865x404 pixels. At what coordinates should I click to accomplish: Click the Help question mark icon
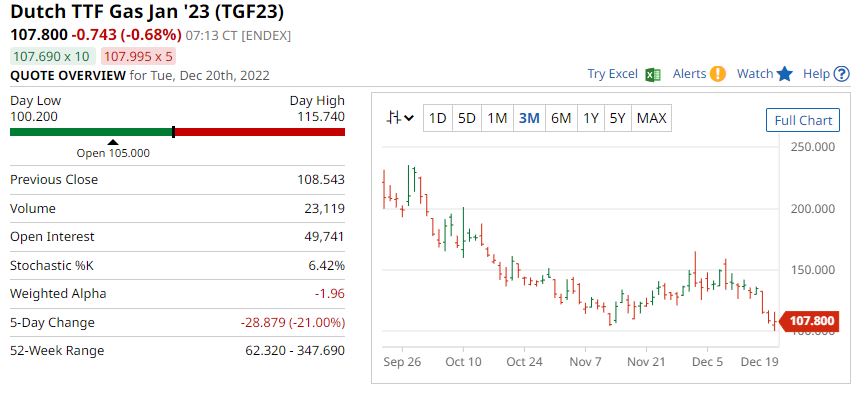[x=842, y=74]
